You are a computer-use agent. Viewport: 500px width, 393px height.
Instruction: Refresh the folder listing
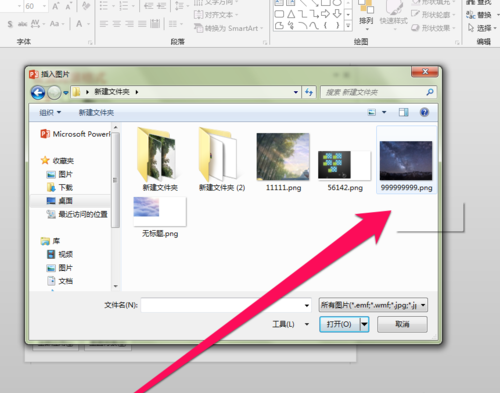tap(309, 92)
